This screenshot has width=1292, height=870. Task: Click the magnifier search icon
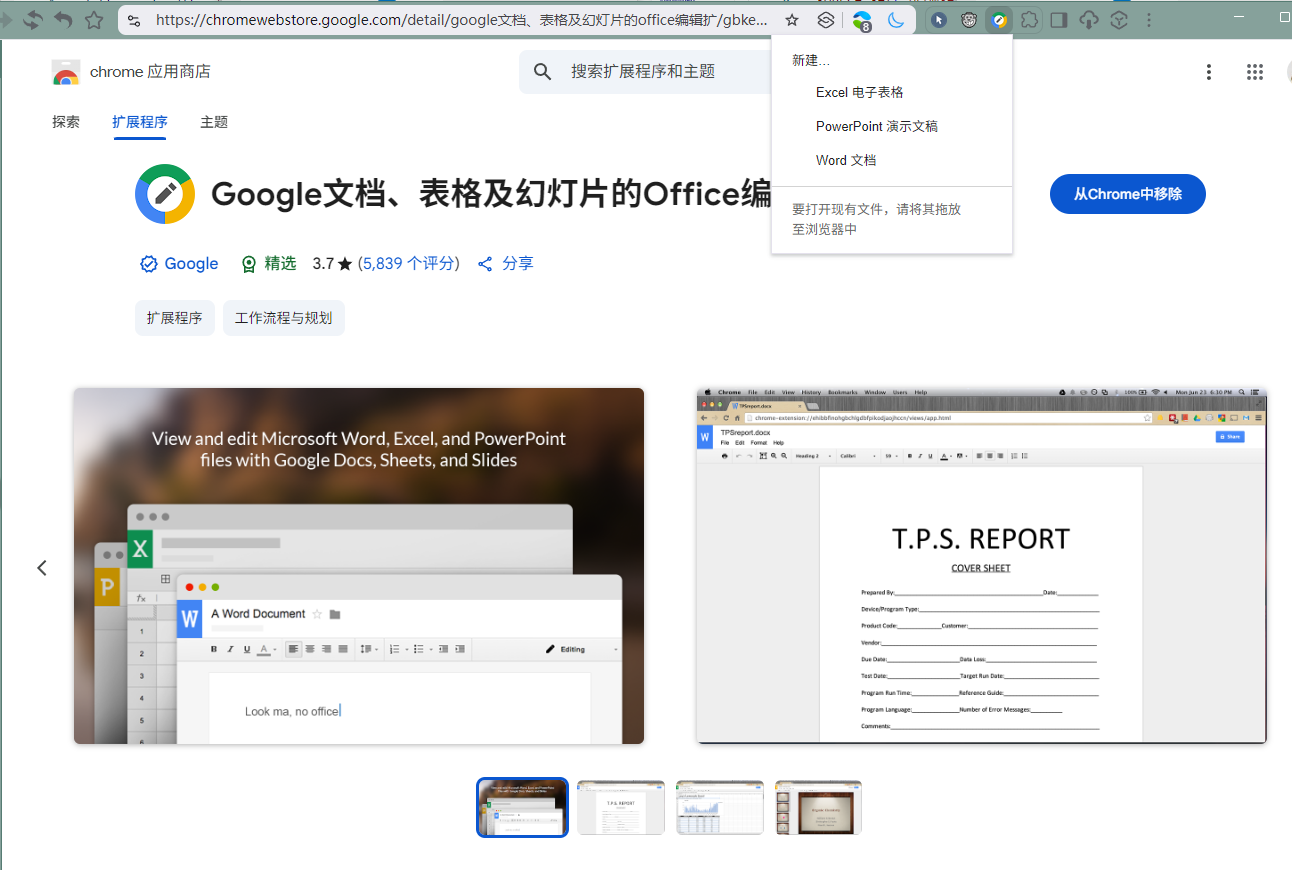click(543, 71)
